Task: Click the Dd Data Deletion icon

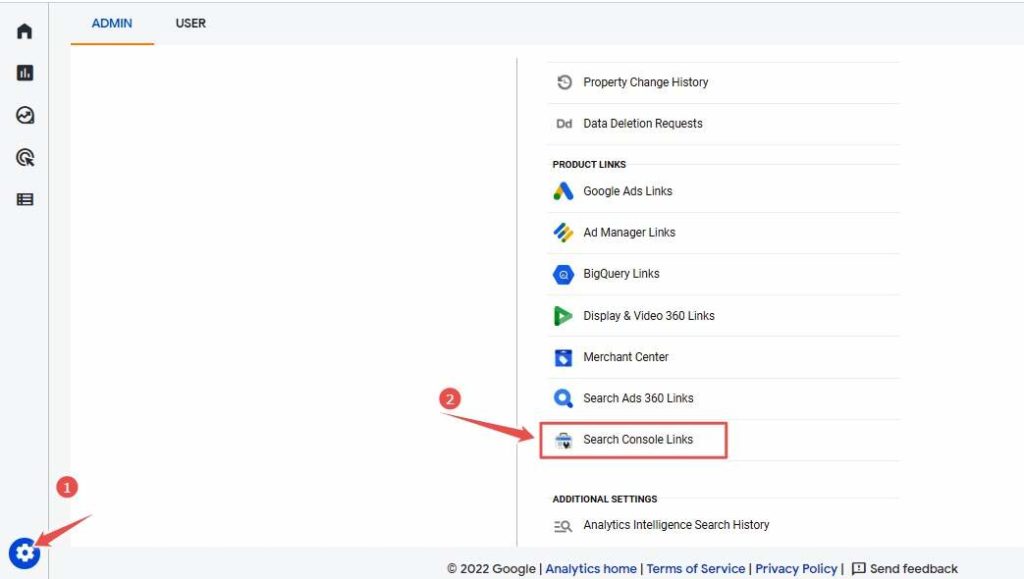Action: coord(564,123)
